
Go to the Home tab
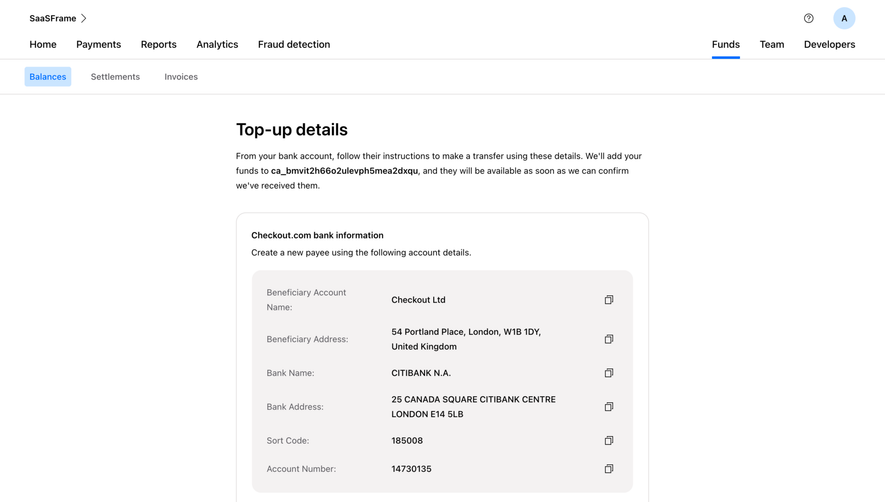pyautogui.click(x=43, y=45)
